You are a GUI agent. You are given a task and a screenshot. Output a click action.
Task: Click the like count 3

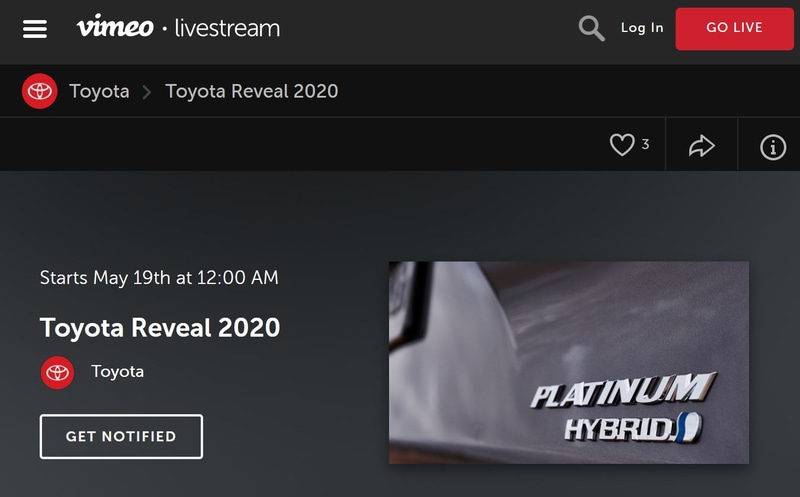[x=645, y=144]
